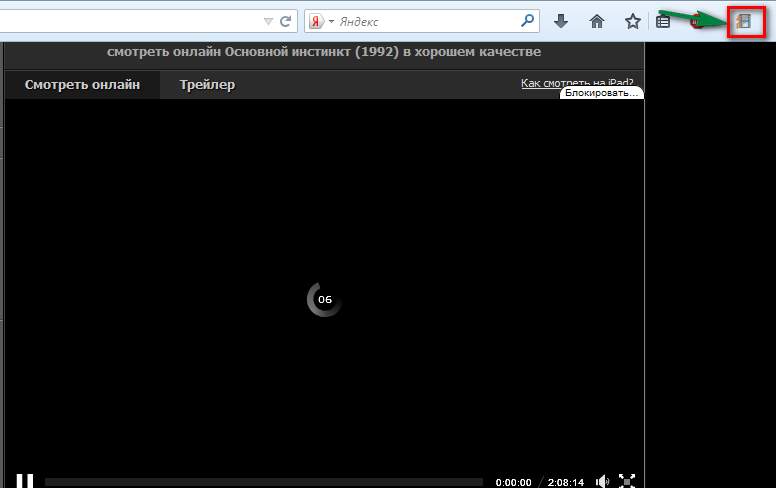Pause the video playback
The image size is (776, 488).
tap(25, 481)
